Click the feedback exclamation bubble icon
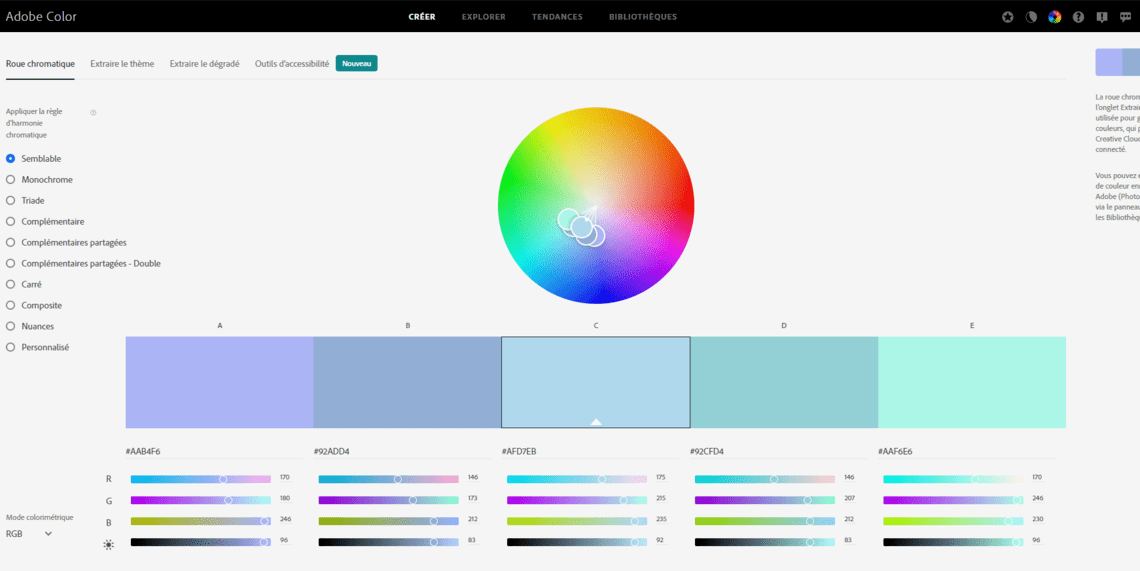The height and width of the screenshot is (571, 1140). point(1102,17)
